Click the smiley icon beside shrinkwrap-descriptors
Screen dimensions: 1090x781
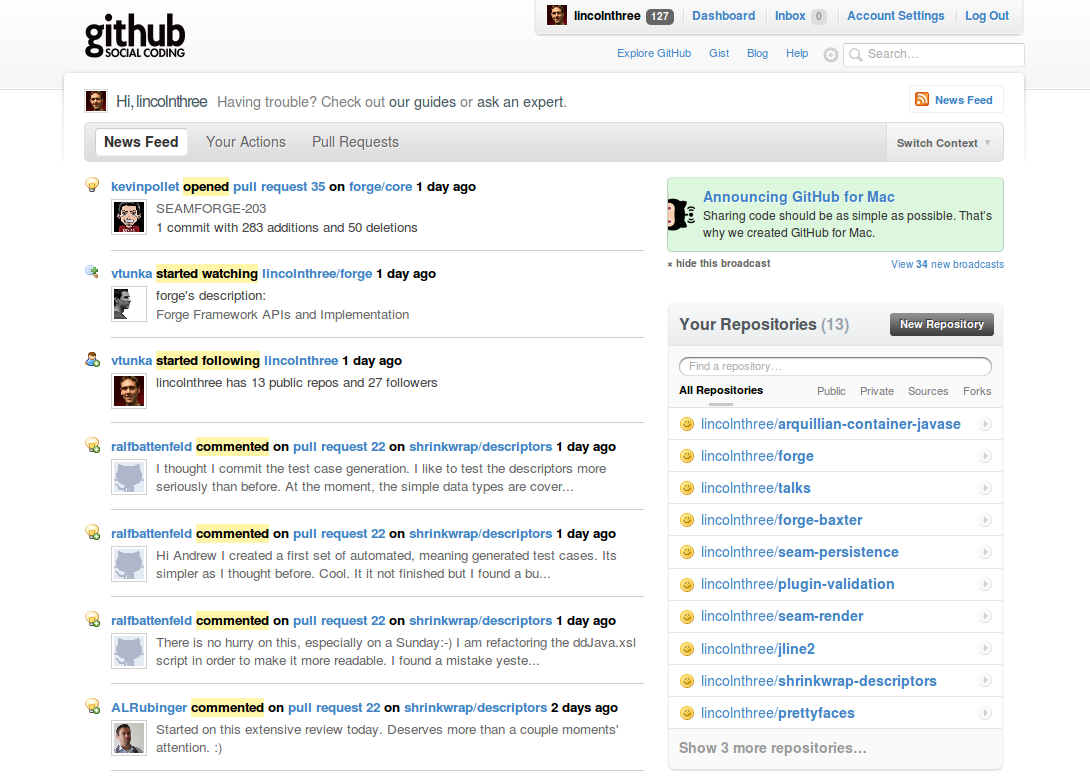pyautogui.click(x=687, y=681)
